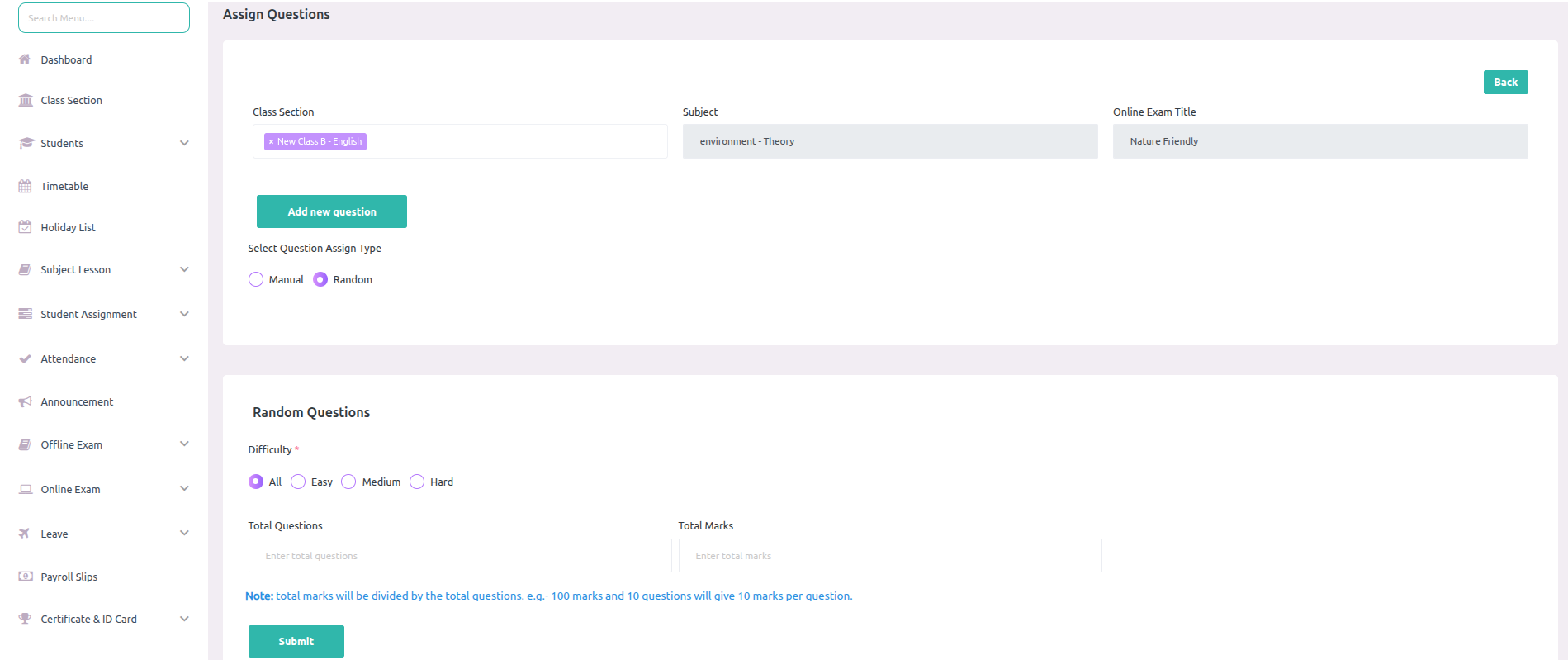Click the Search Menu box
The width and height of the screenshot is (1568, 660).
(104, 18)
